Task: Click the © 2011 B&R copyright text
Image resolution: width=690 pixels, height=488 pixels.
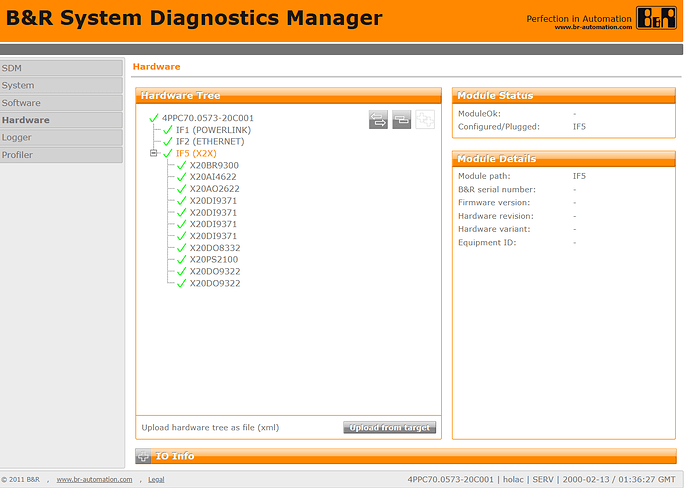Action: (21, 480)
